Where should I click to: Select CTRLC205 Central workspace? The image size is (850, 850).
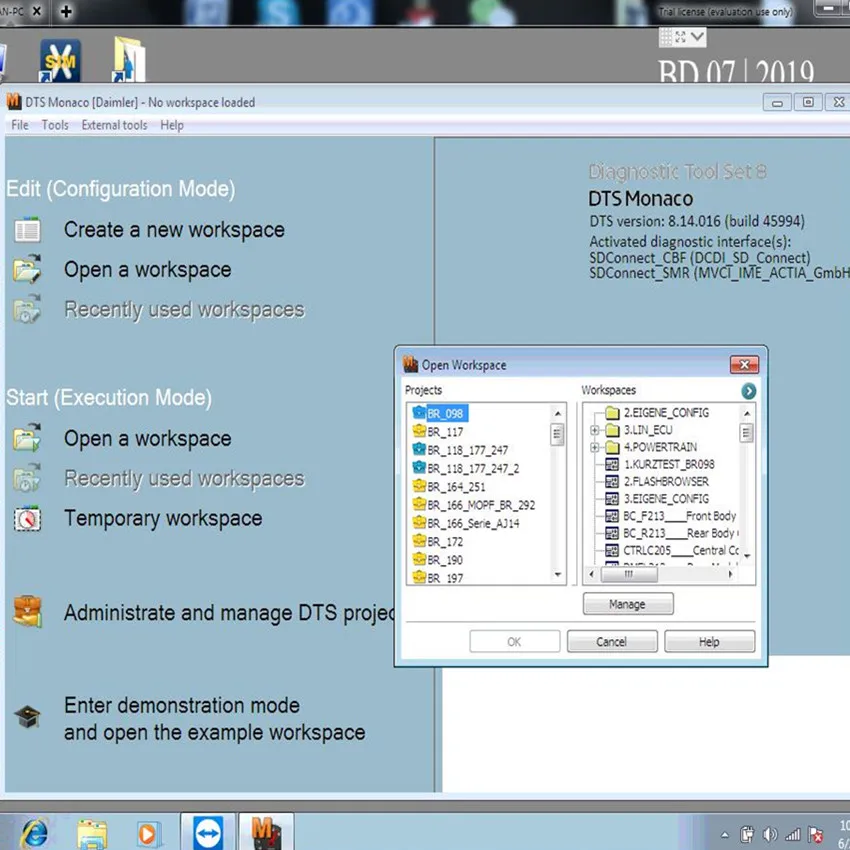pyautogui.click(x=681, y=551)
